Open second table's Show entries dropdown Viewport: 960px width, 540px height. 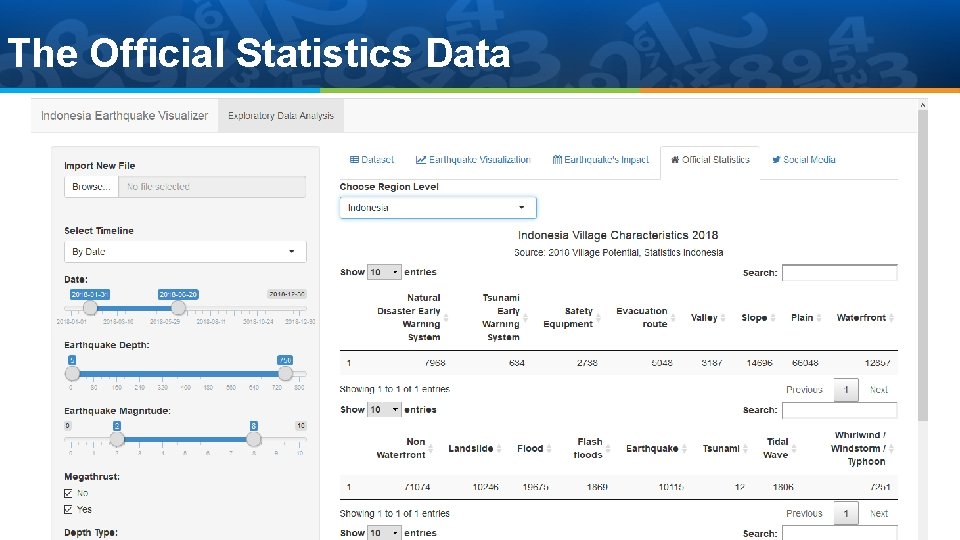(x=384, y=410)
